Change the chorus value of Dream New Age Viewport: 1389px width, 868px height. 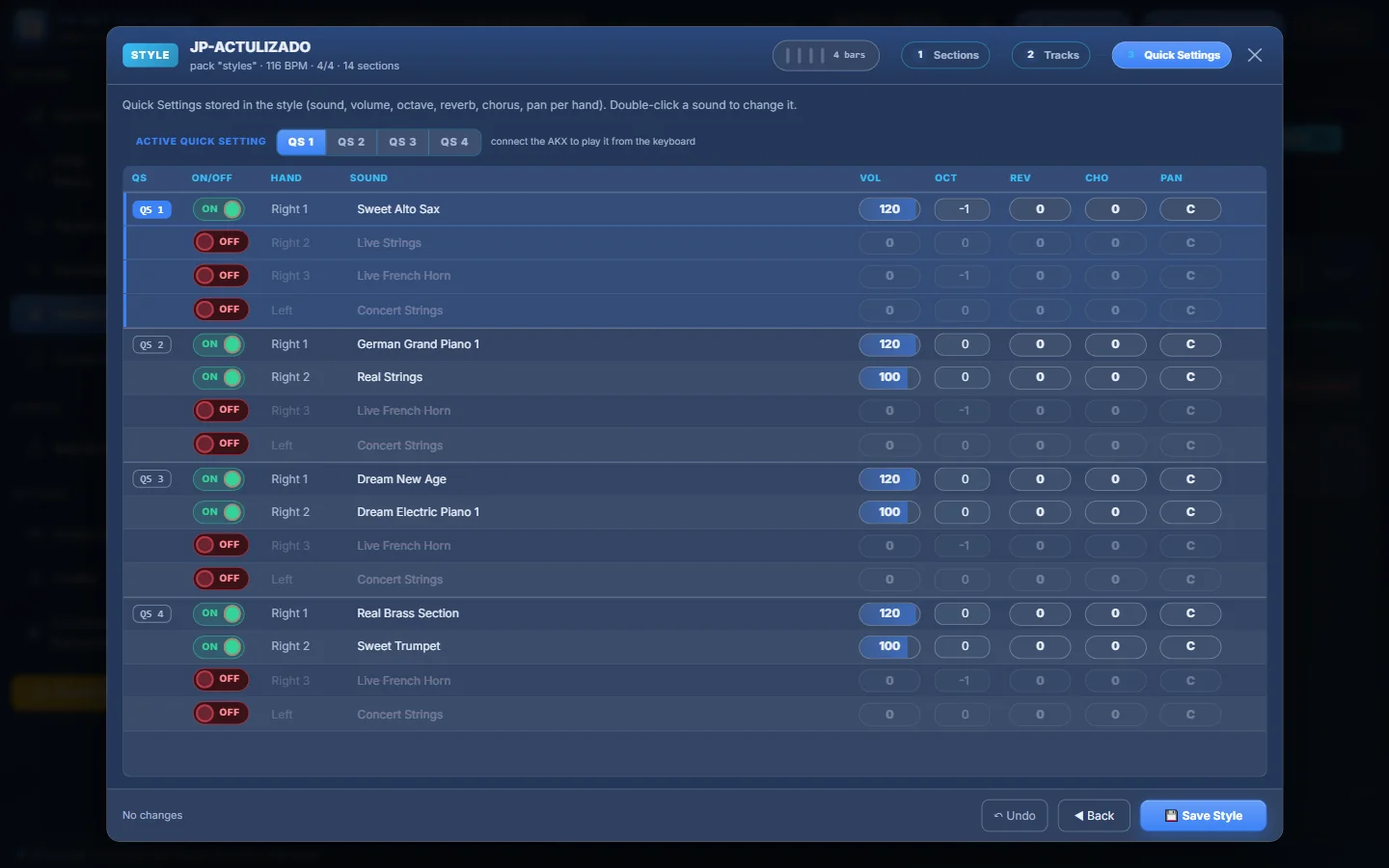[x=1115, y=479]
